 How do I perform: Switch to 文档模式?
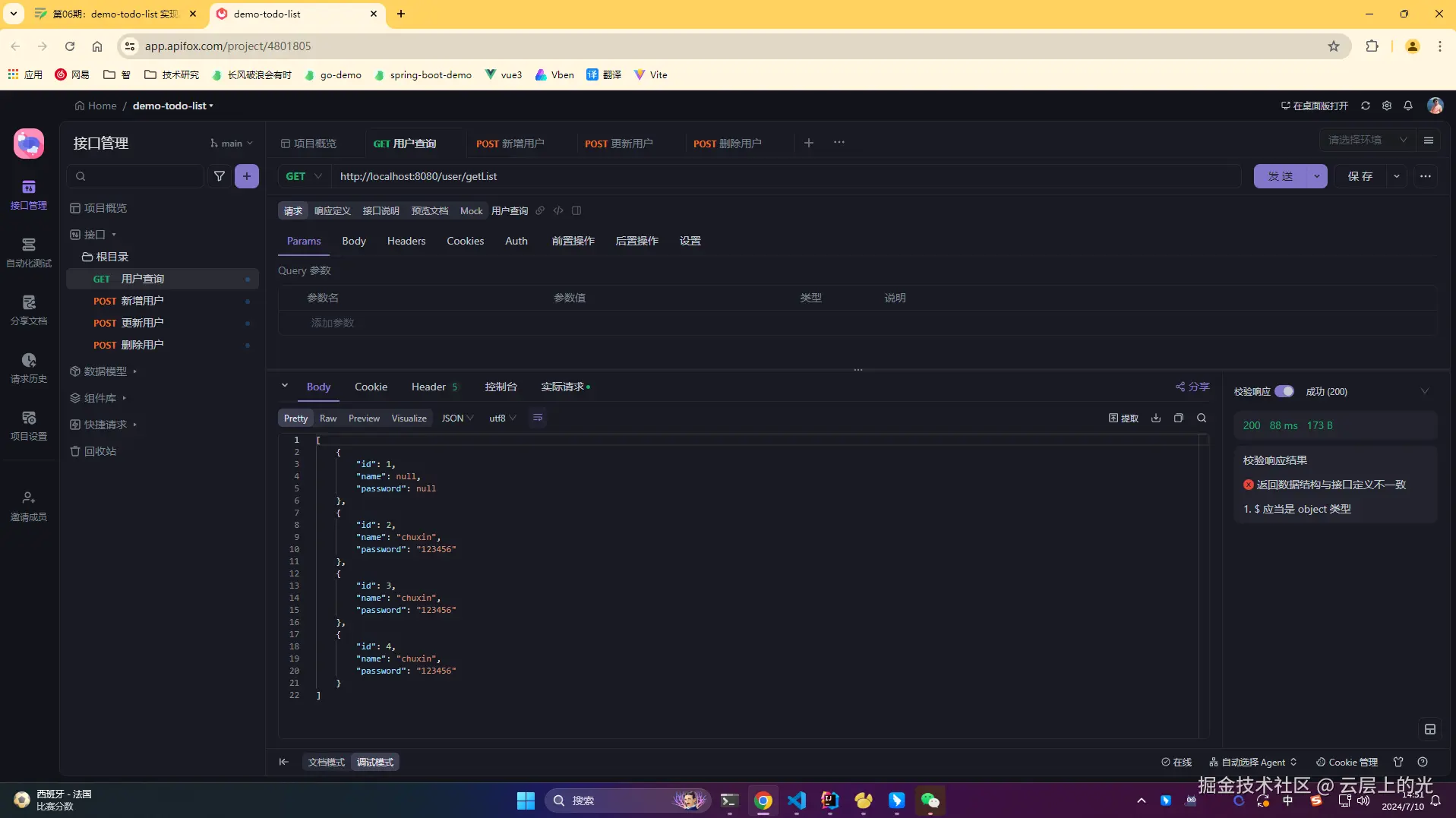(x=327, y=762)
